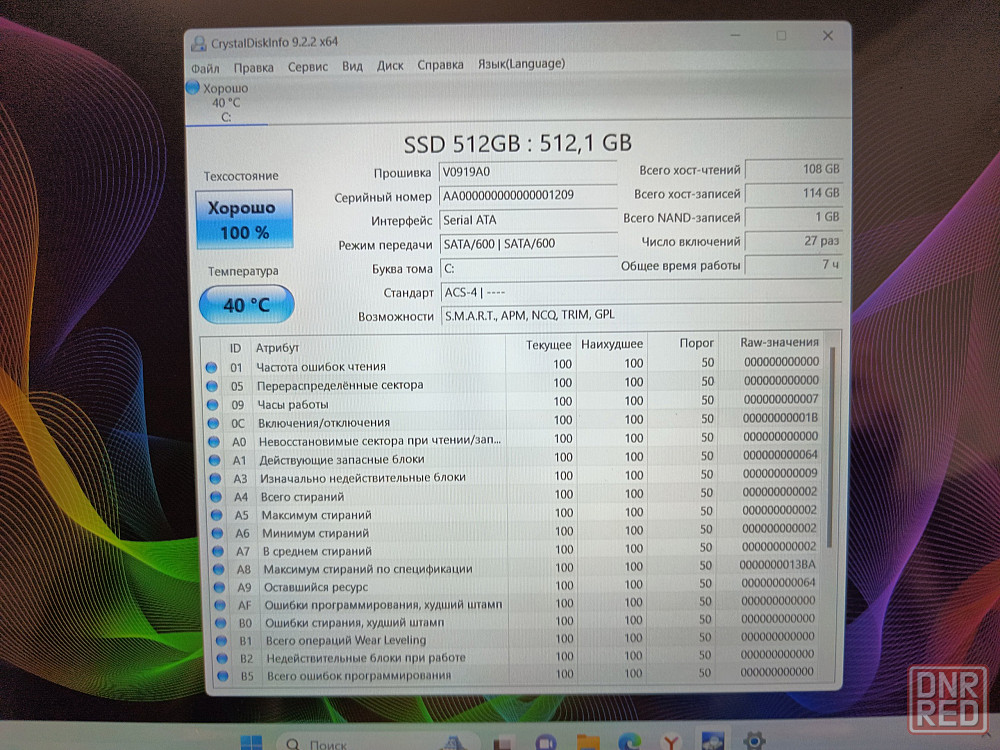The height and width of the screenshot is (750, 1000).
Task: Click the Всего хост-записей value 114 GB
Action: [794, 193]
